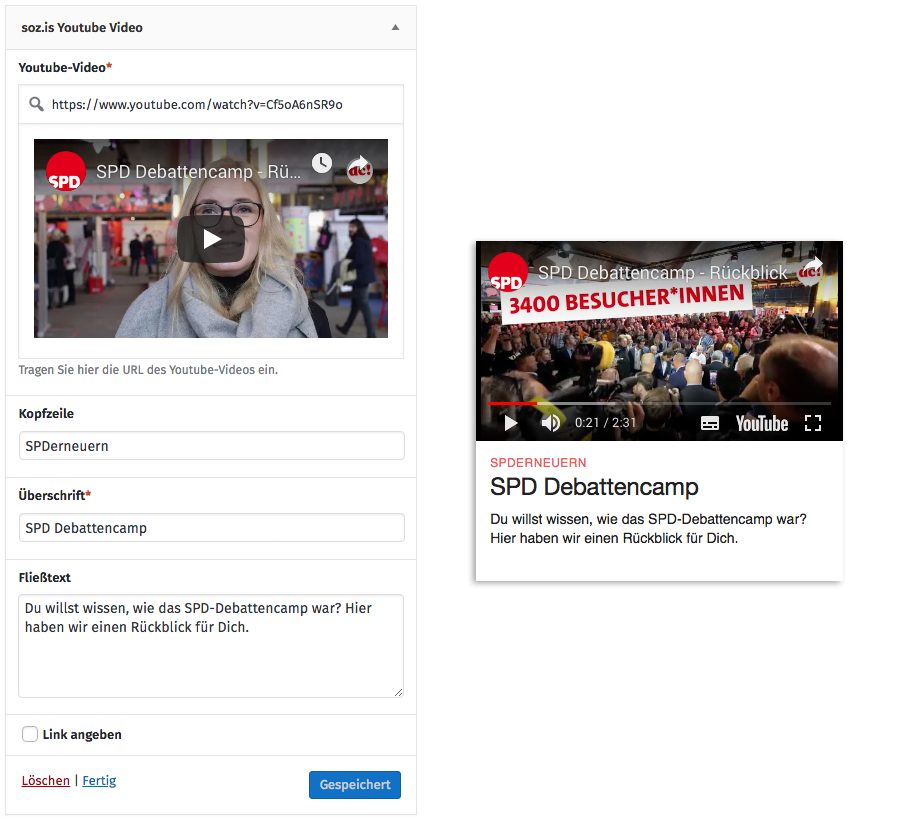Click the search magnifier icon in URL field
900x821 pixels.
[x=36, y=104]
